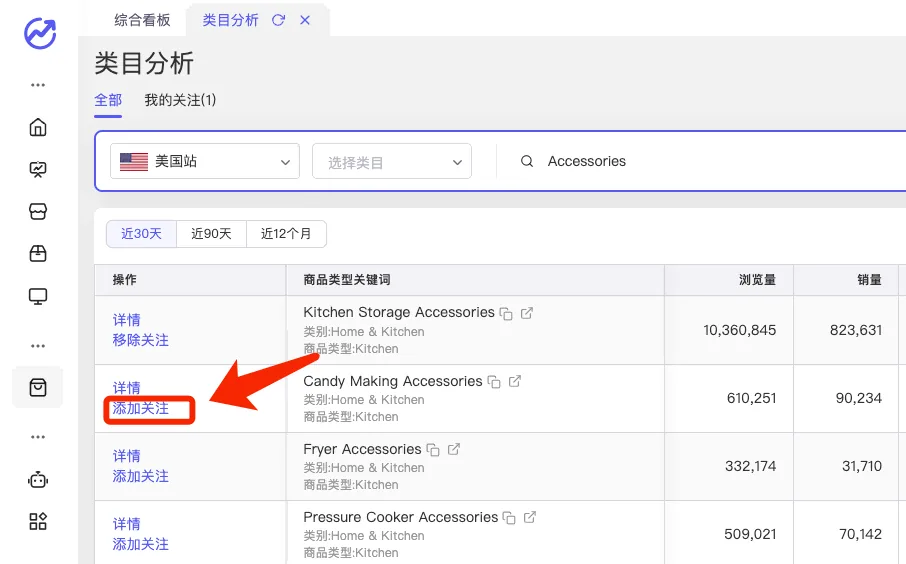Image resolution: width=906 pixels, height=564 pixels.
Task: Select the shopping bag sidebar icon
Action: tap(38, 387)
